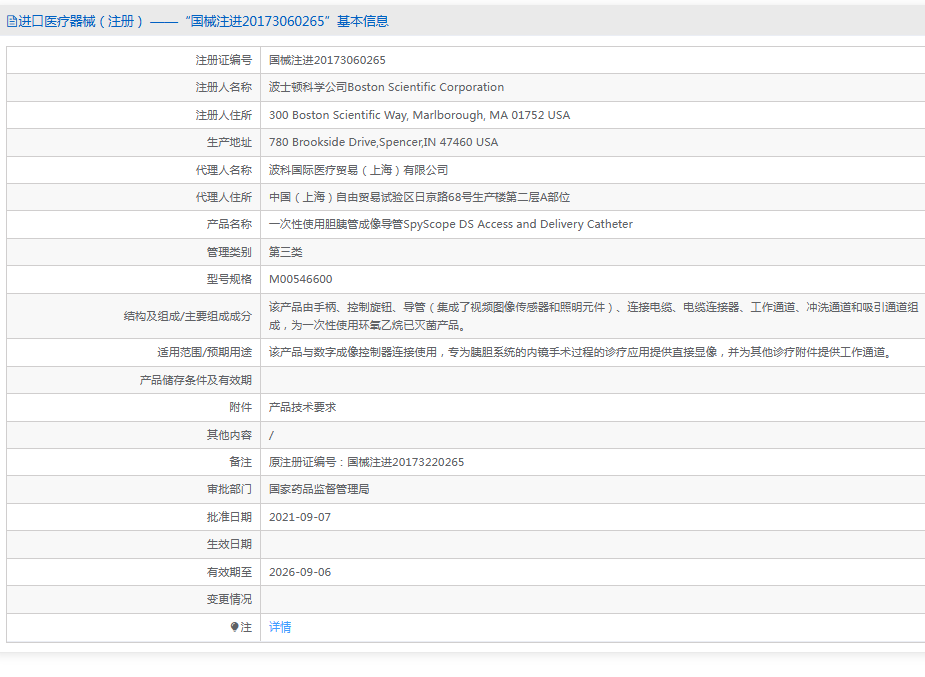Click the 变更情况 label
The width and height of the screenshot is (925, 677).
coord(229,599)
